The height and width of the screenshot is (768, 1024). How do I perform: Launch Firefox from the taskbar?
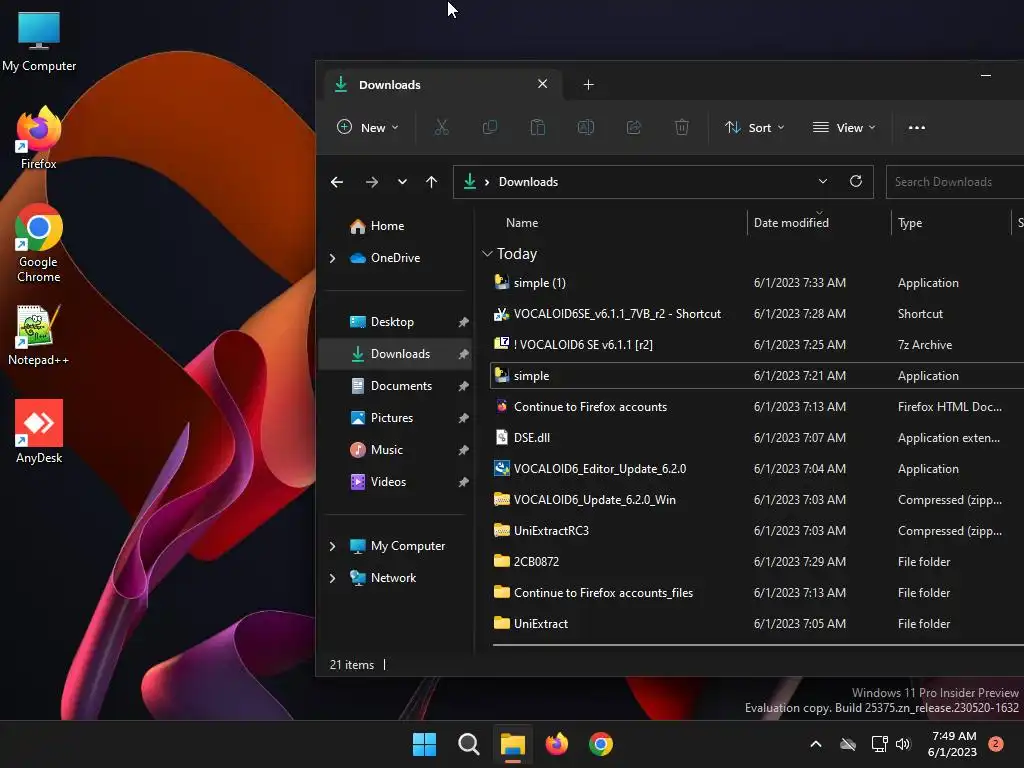click(x=557, y=744)
